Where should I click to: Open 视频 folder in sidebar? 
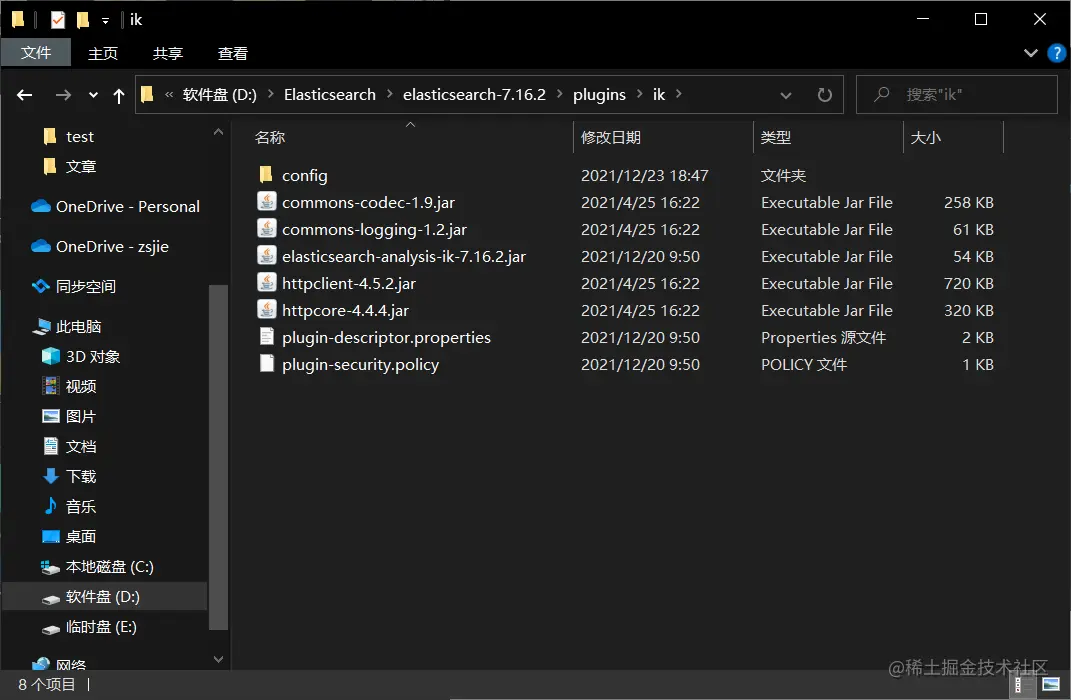[x=70, y=387]
